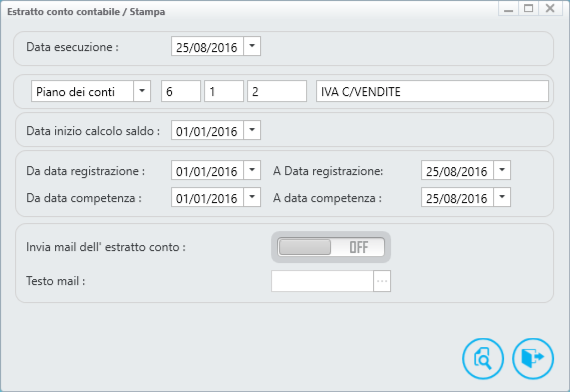This screenshot has height=392, width=570.
Task: Click the print preview magnifier icon
Action: click(483, 359)
